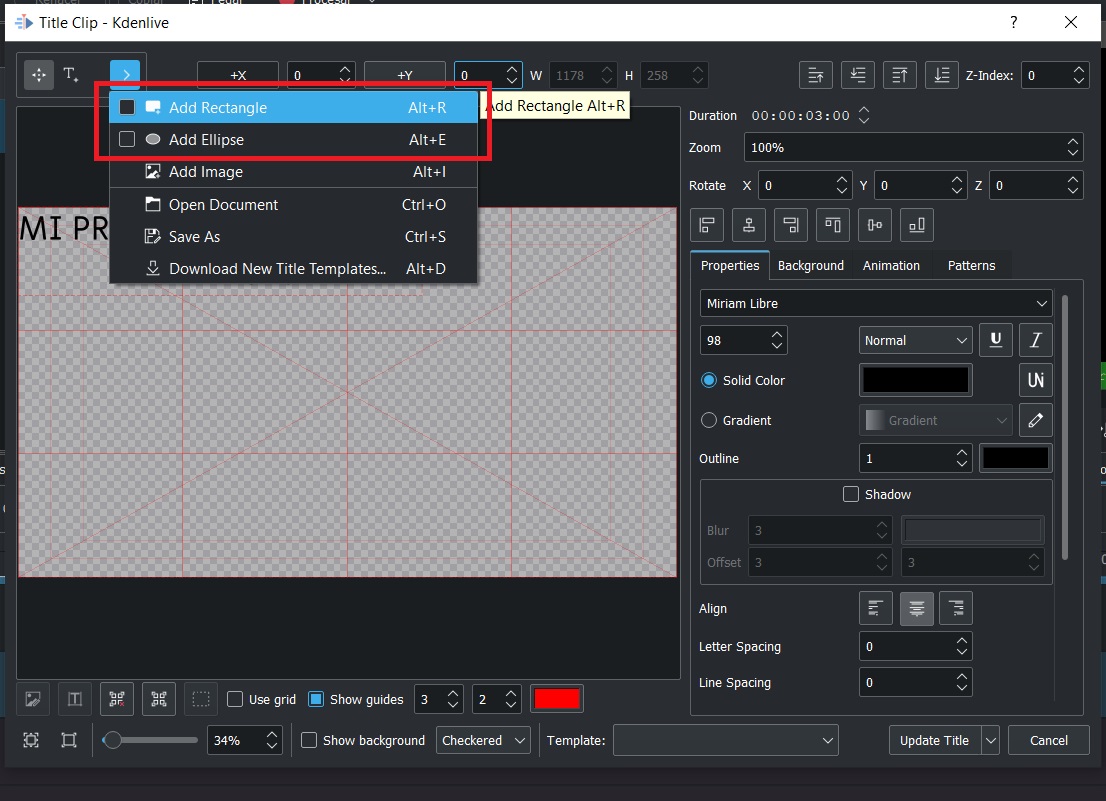Enable the Shadow checkbox

pyautogui.click(x=851, y=494)
